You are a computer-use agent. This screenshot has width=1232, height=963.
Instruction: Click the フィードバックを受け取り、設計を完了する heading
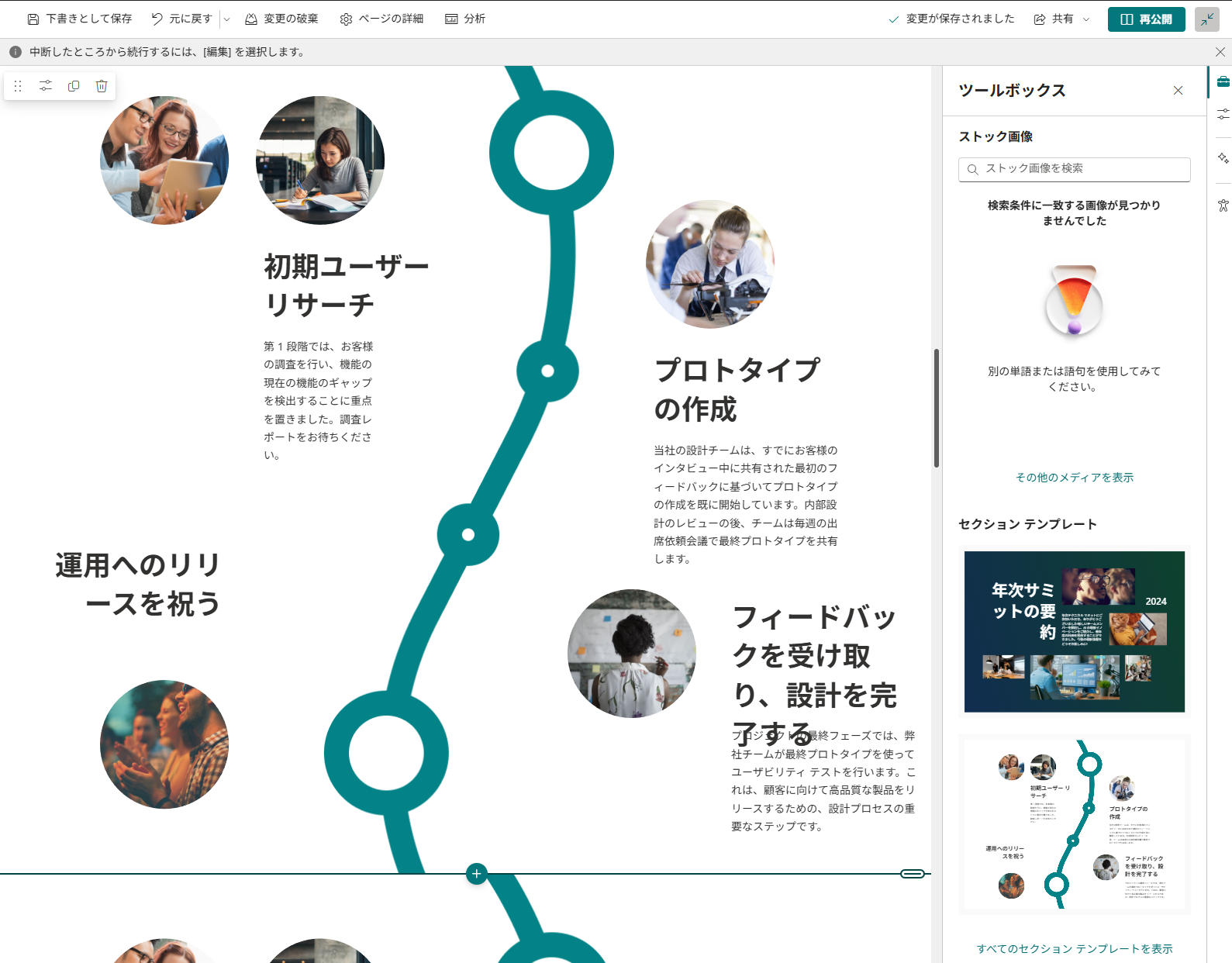click(815, 675)
